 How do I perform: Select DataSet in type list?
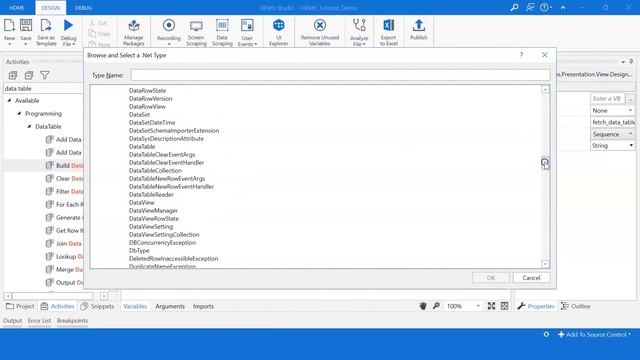point(139,115)
